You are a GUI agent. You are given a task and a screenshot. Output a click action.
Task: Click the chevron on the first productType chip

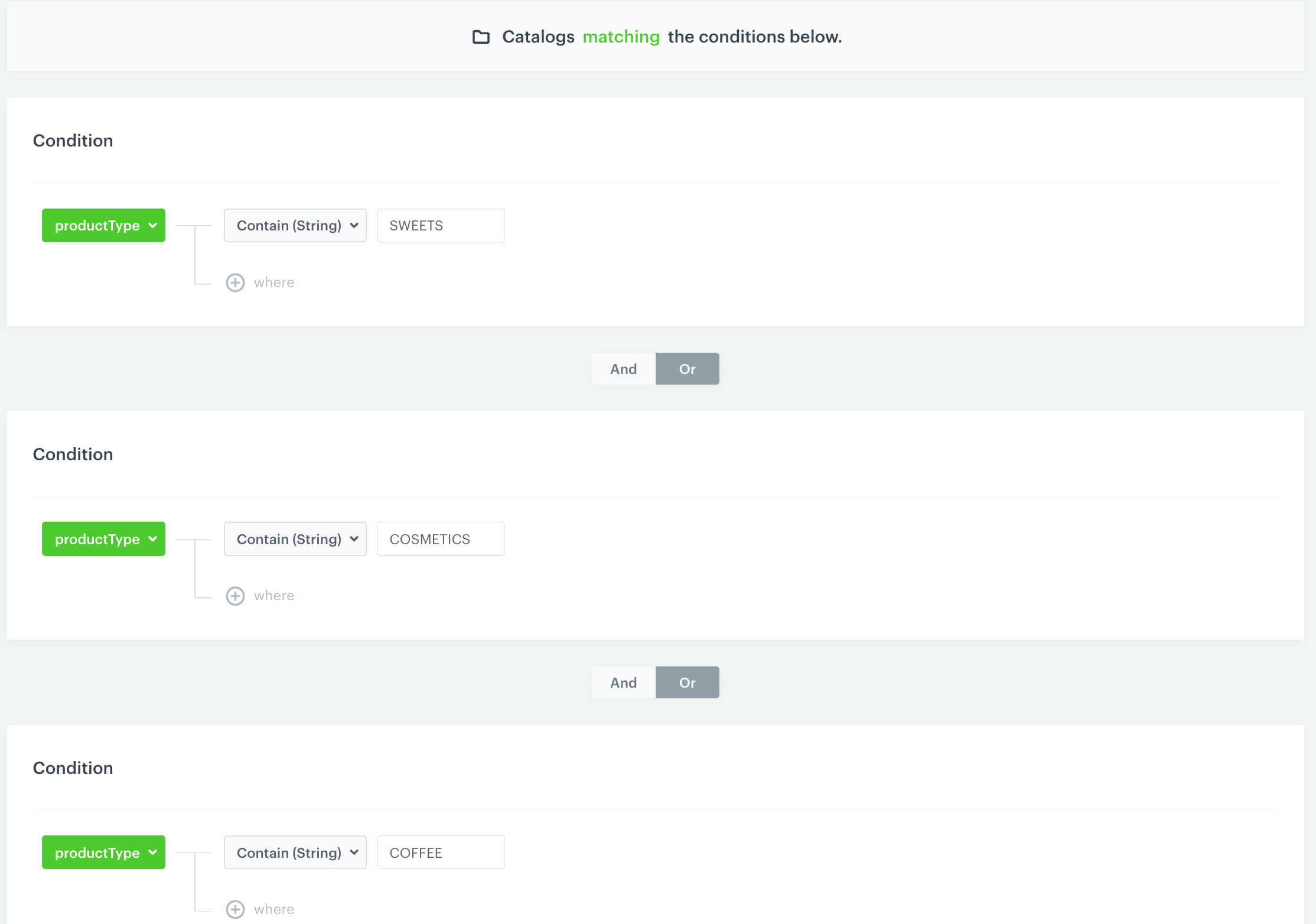pos(152,225)
